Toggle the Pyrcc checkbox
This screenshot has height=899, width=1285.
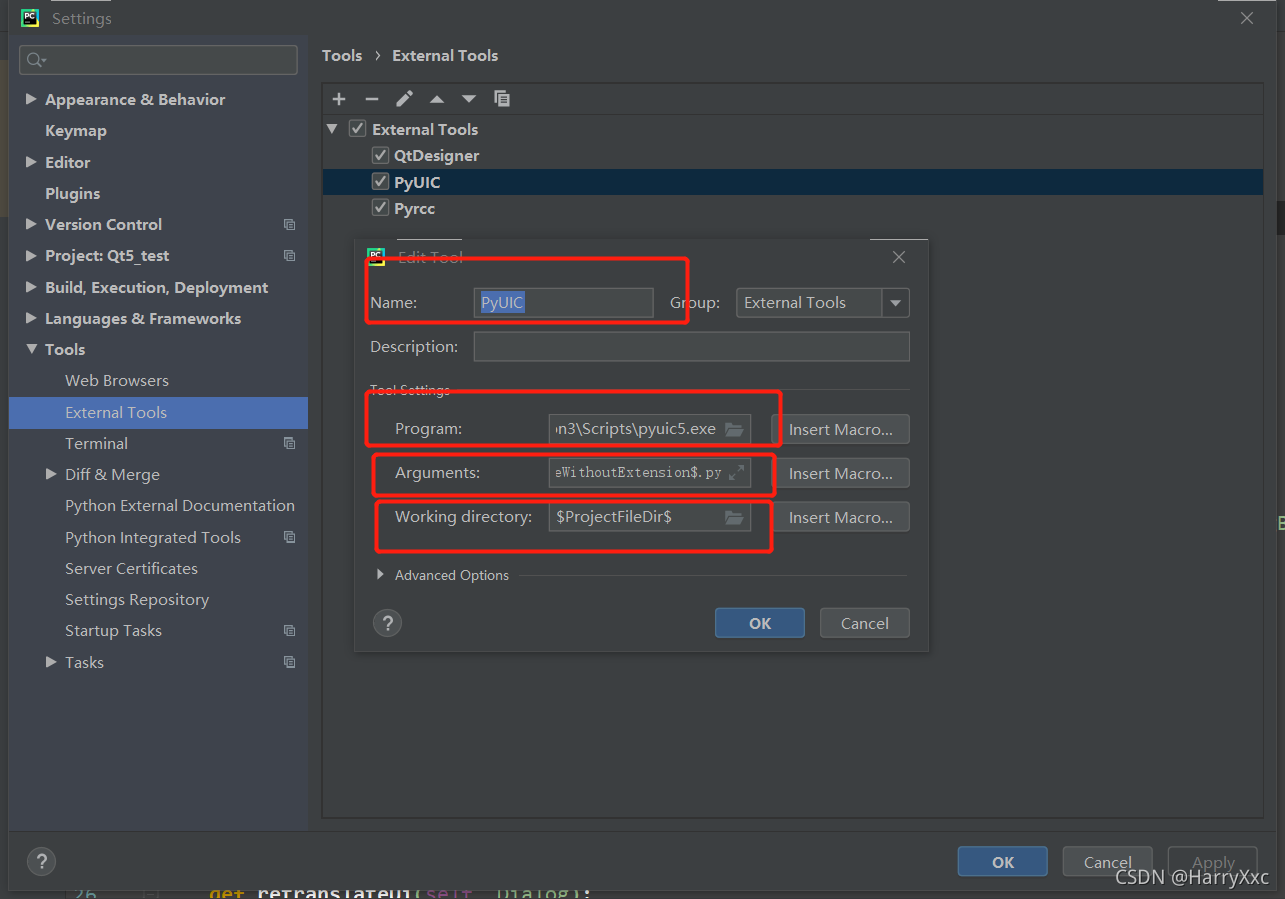point(380,208)
